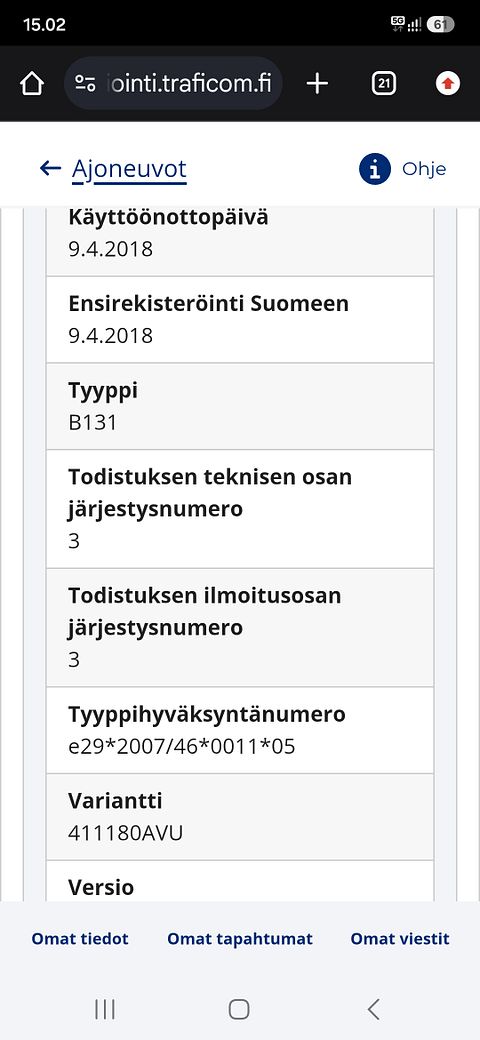The width and height of the screenshot is (480, 1040).
Task: Tap Android recent apps button
Action: (x=105, y=1009)
